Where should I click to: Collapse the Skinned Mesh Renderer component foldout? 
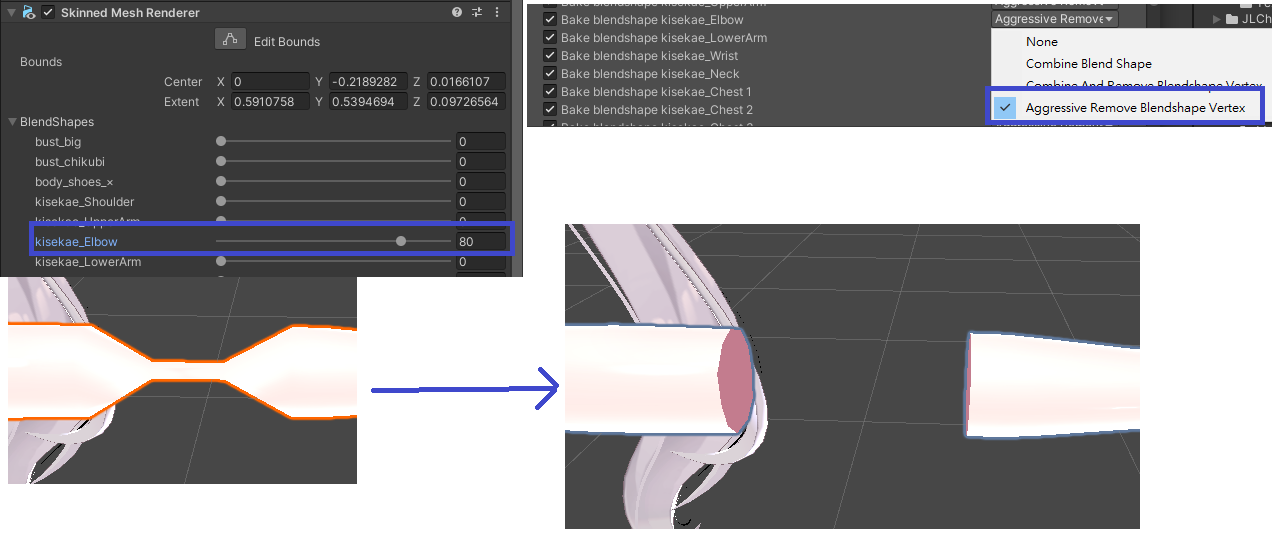tap(11, 13)
